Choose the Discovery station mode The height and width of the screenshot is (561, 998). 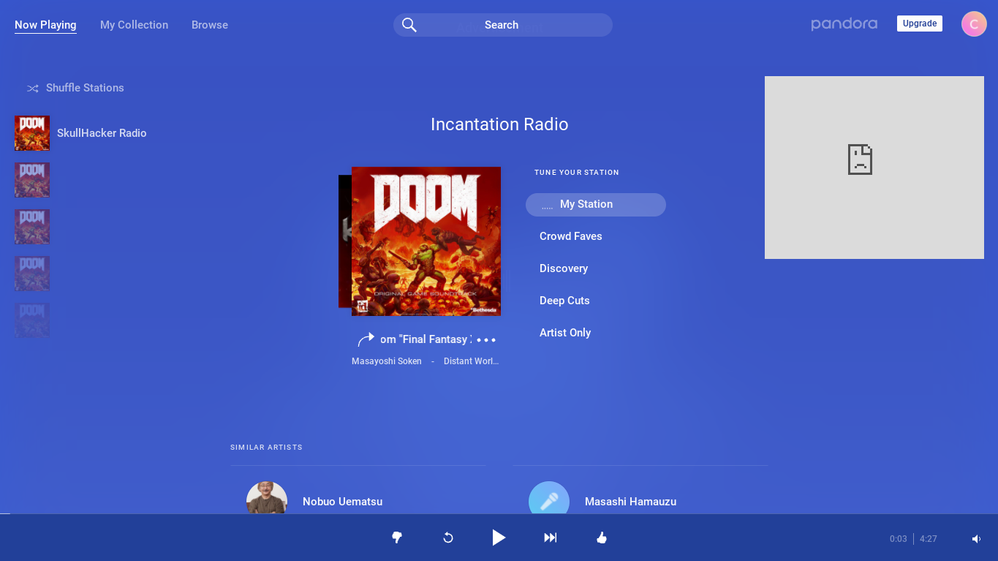click(563, 269)
